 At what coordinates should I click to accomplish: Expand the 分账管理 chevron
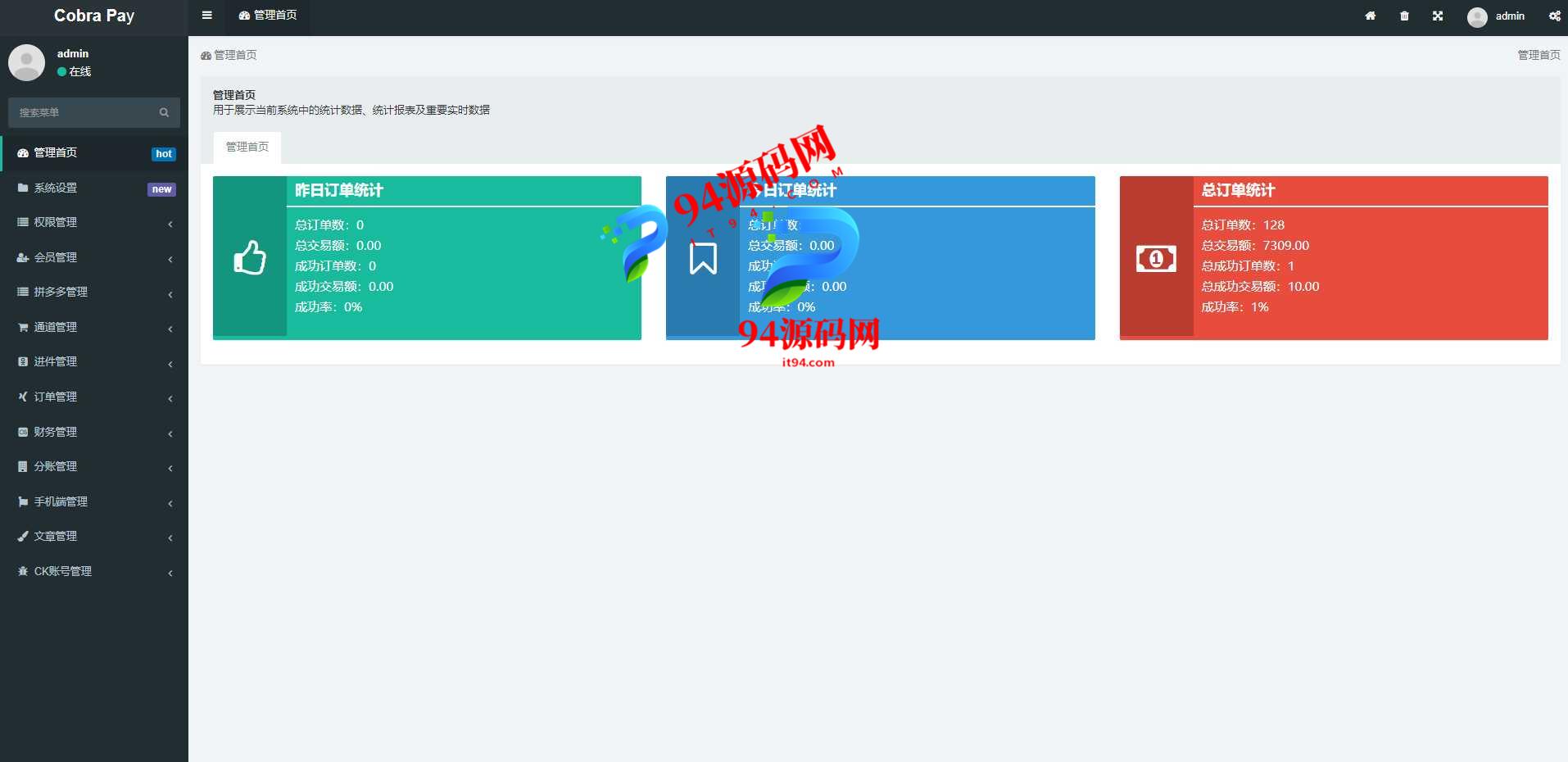tap(170, 468)
